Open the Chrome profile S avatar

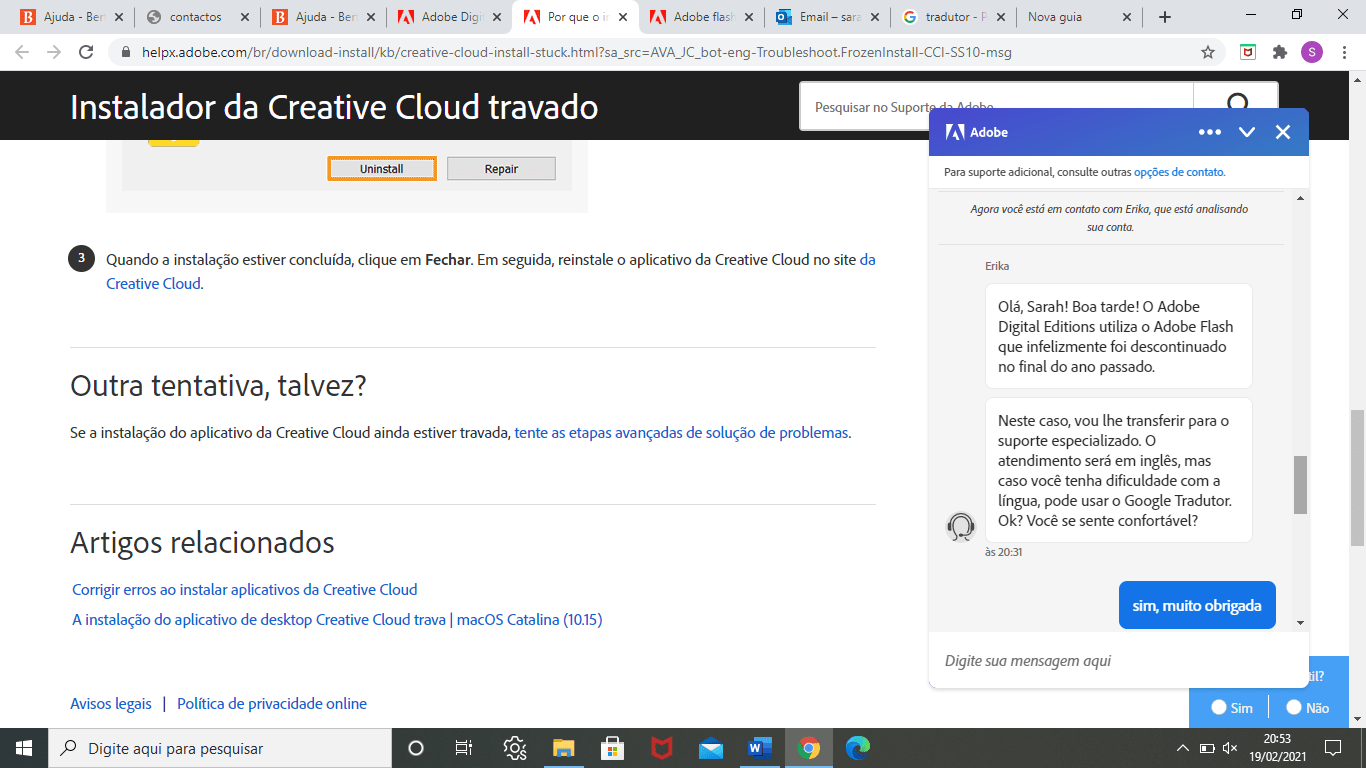(1312, 52)
